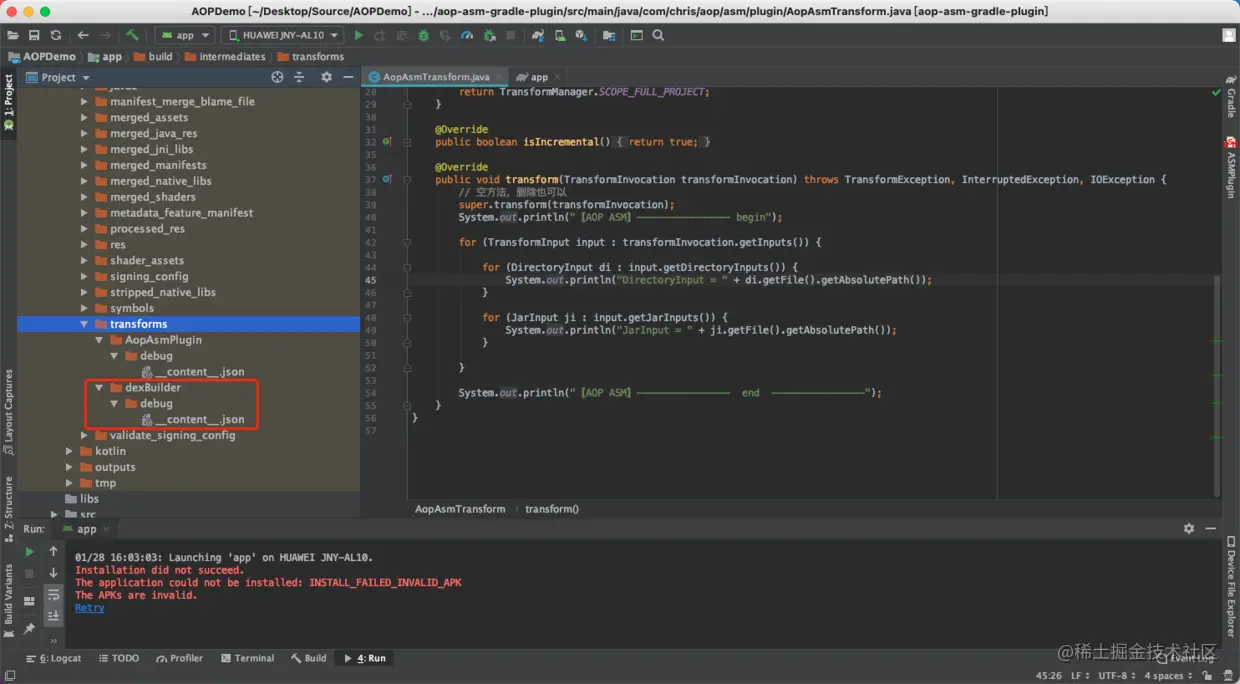1240x684 pixels.
Task: Click the Open folder toolbar icon
Action: point(13,35)
